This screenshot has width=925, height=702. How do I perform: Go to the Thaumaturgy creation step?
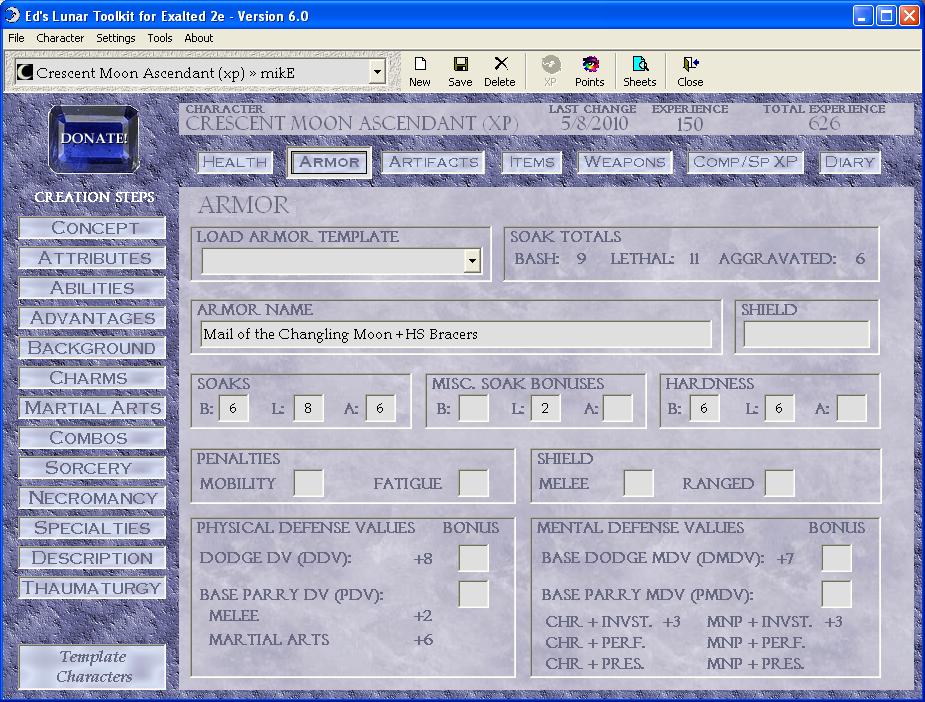pyautogui.click(x=92, y=588)
